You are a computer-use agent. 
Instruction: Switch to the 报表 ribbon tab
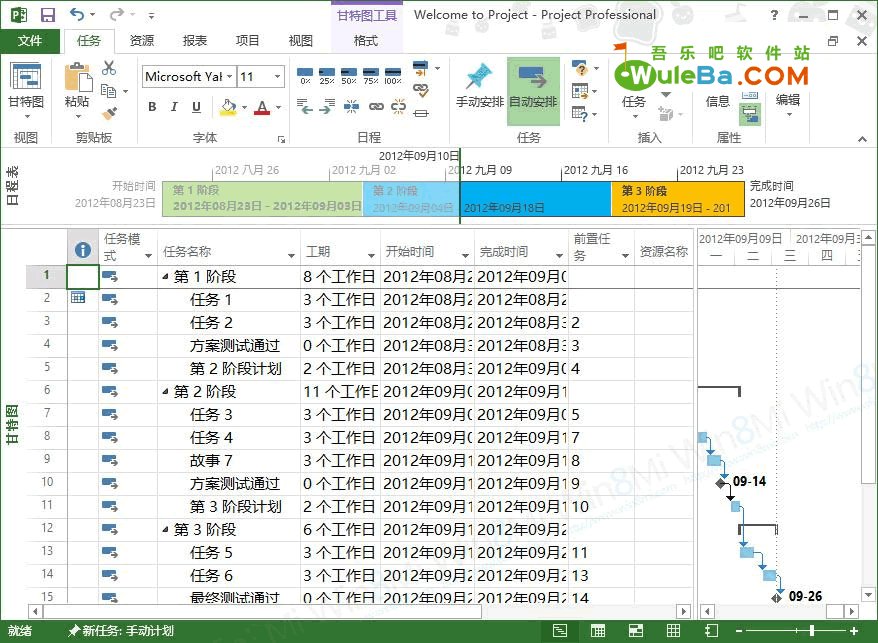195,40
